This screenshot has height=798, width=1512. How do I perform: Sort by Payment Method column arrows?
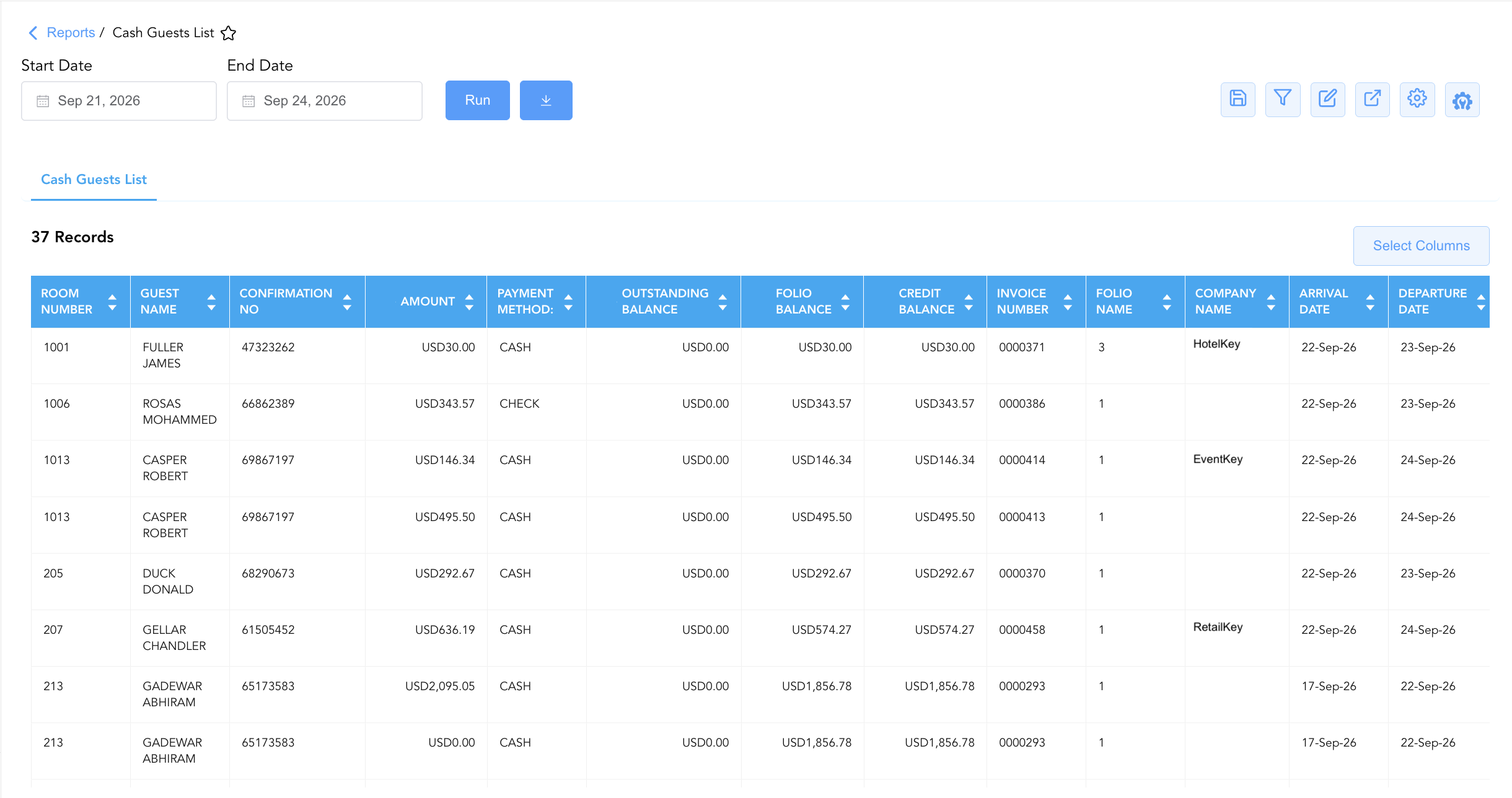click(568, 302)
